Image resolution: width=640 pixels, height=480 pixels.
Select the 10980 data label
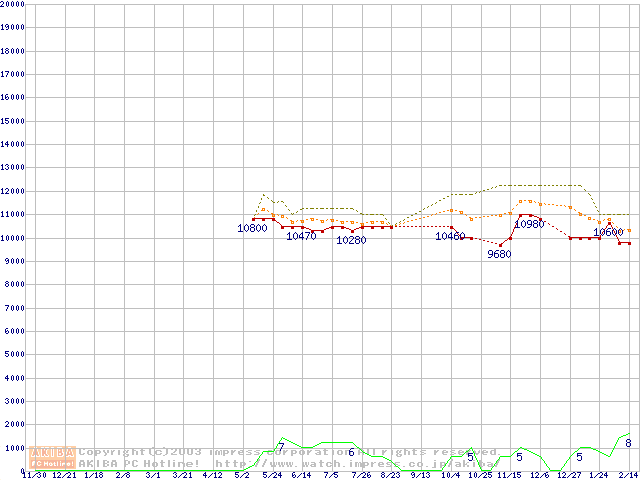pos(529,224)
